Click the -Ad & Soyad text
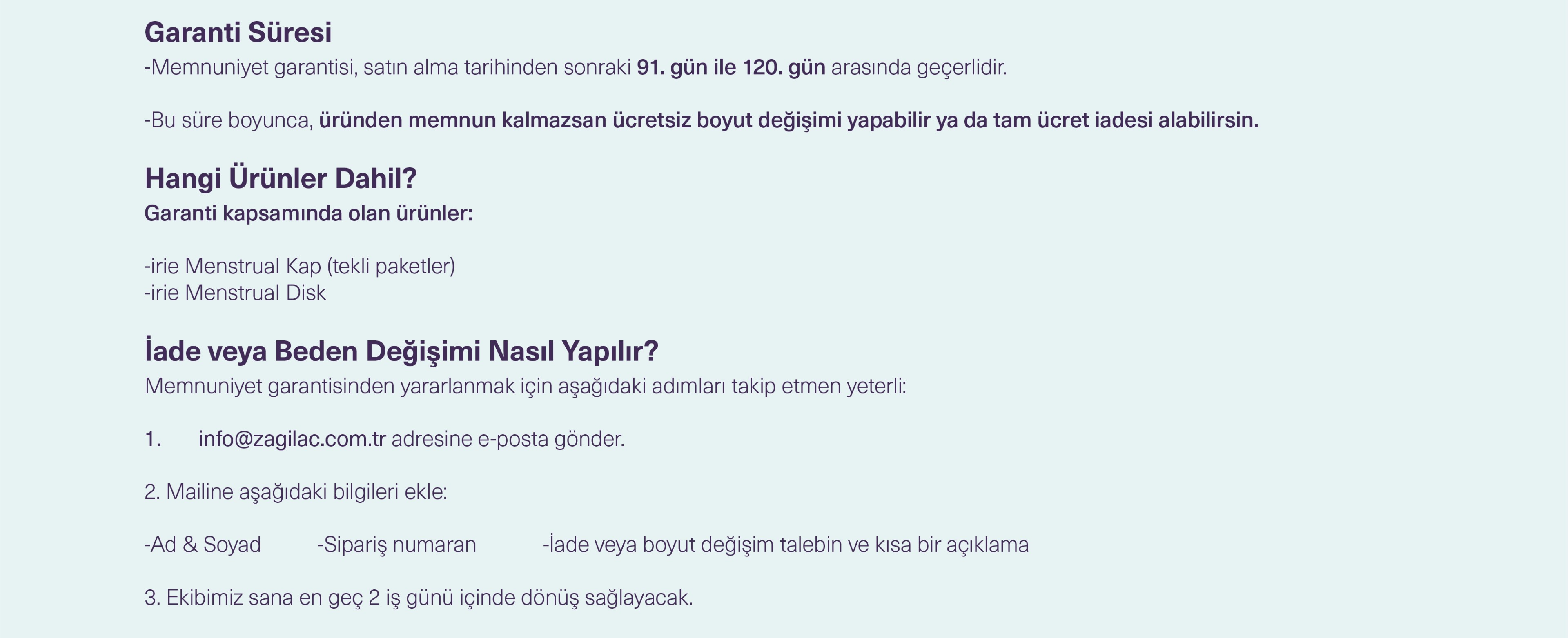Image resolution: width=1568 pixels, height=638 pixels. click(x=203, y=545)
